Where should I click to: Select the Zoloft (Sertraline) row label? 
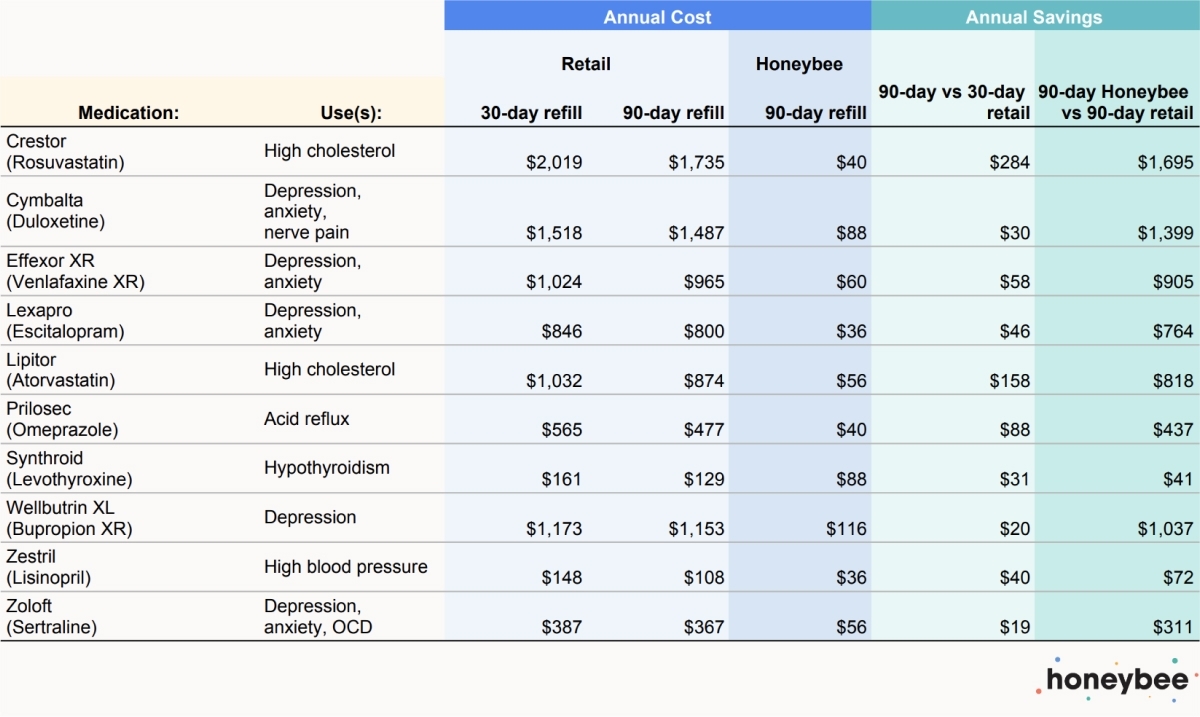[53, 616]
